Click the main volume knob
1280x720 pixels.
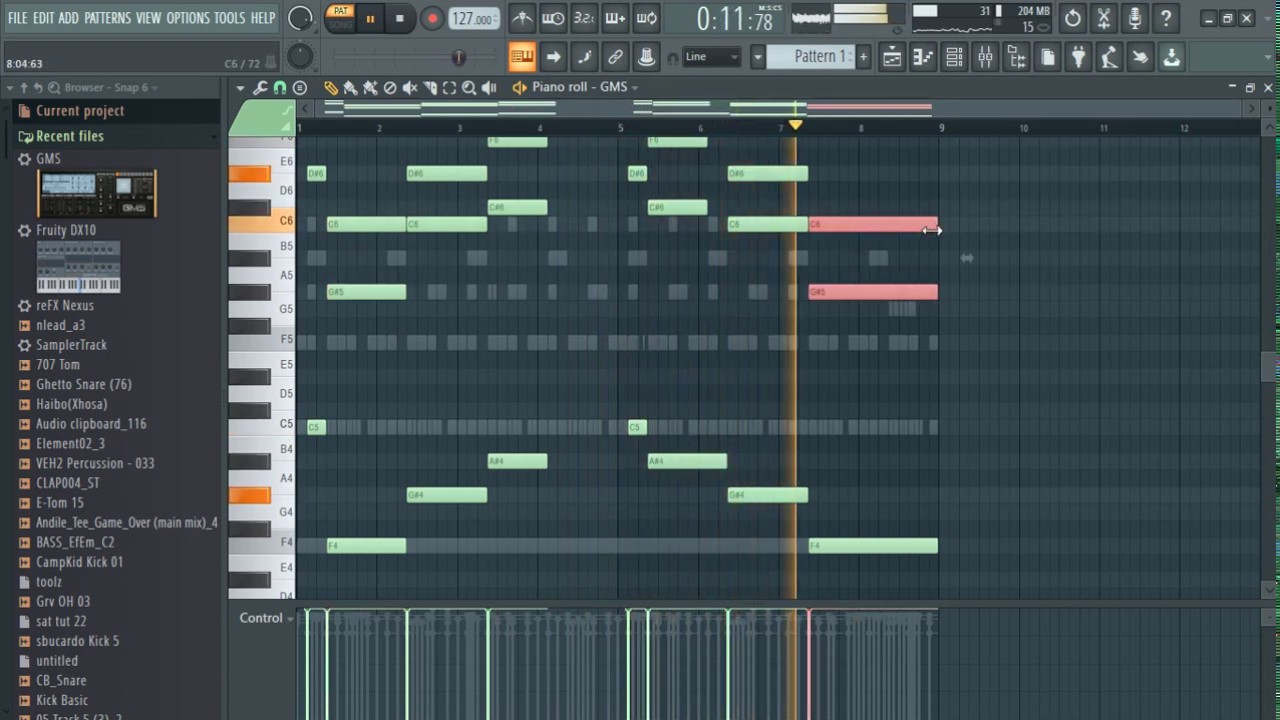(300, 19)
